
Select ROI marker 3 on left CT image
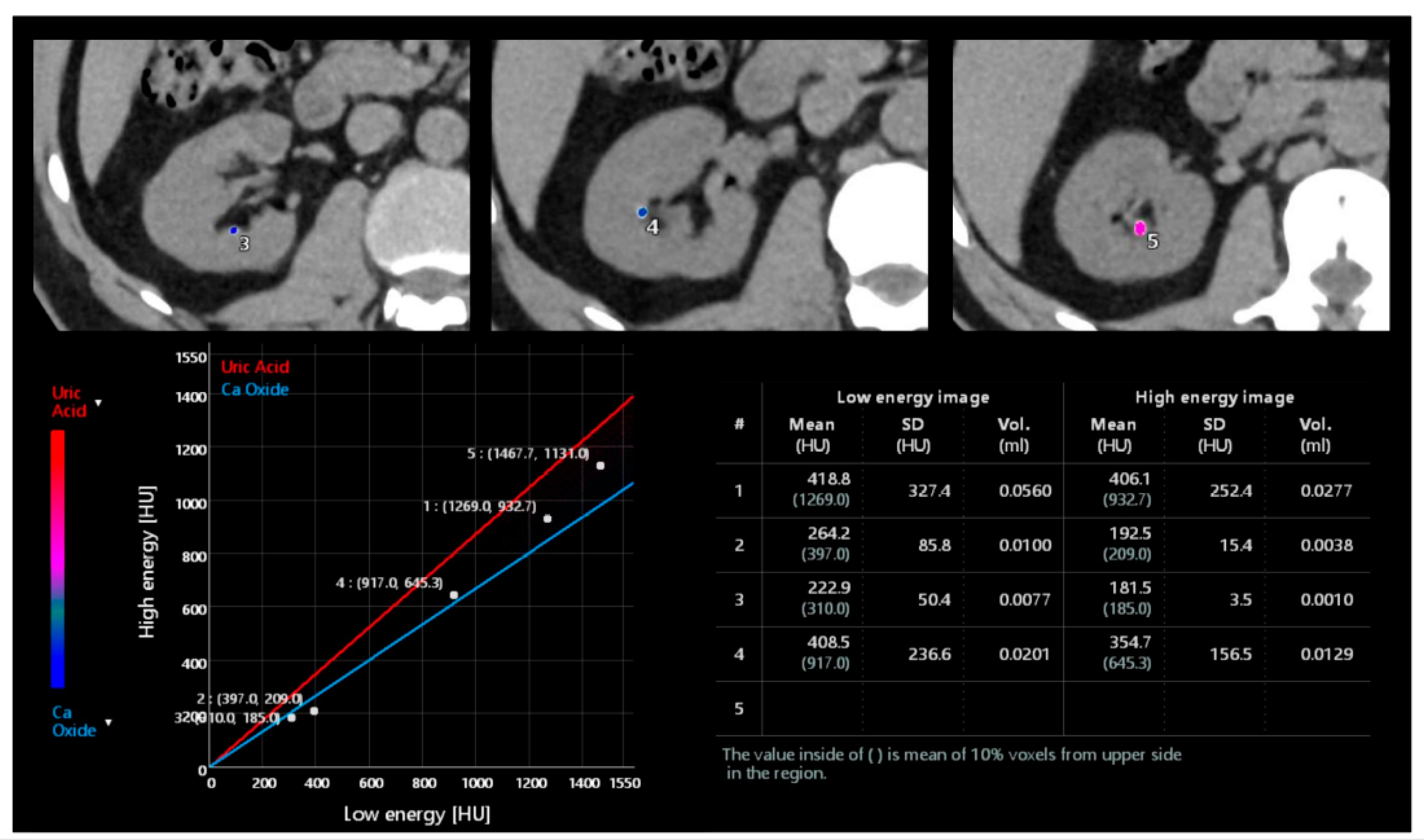coord(234,231)
